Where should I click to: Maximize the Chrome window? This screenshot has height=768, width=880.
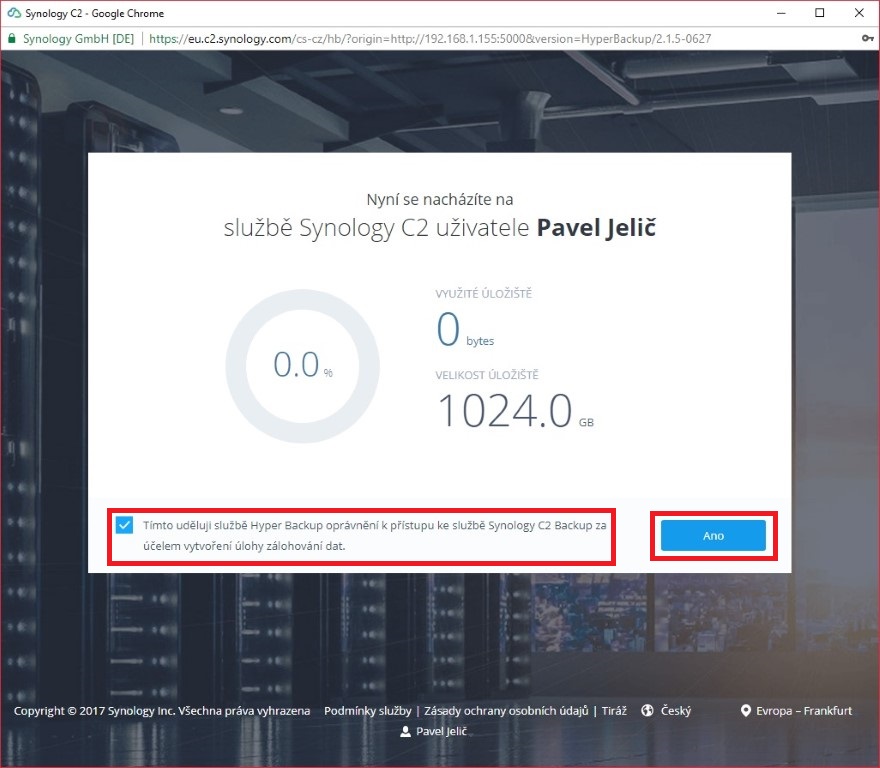tap(819, 13)
